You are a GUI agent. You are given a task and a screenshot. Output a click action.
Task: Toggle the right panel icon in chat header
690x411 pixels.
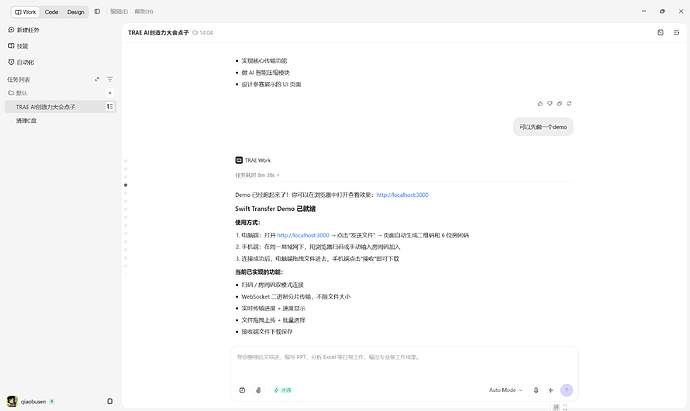pyautogui.click(x=676, y=33)
